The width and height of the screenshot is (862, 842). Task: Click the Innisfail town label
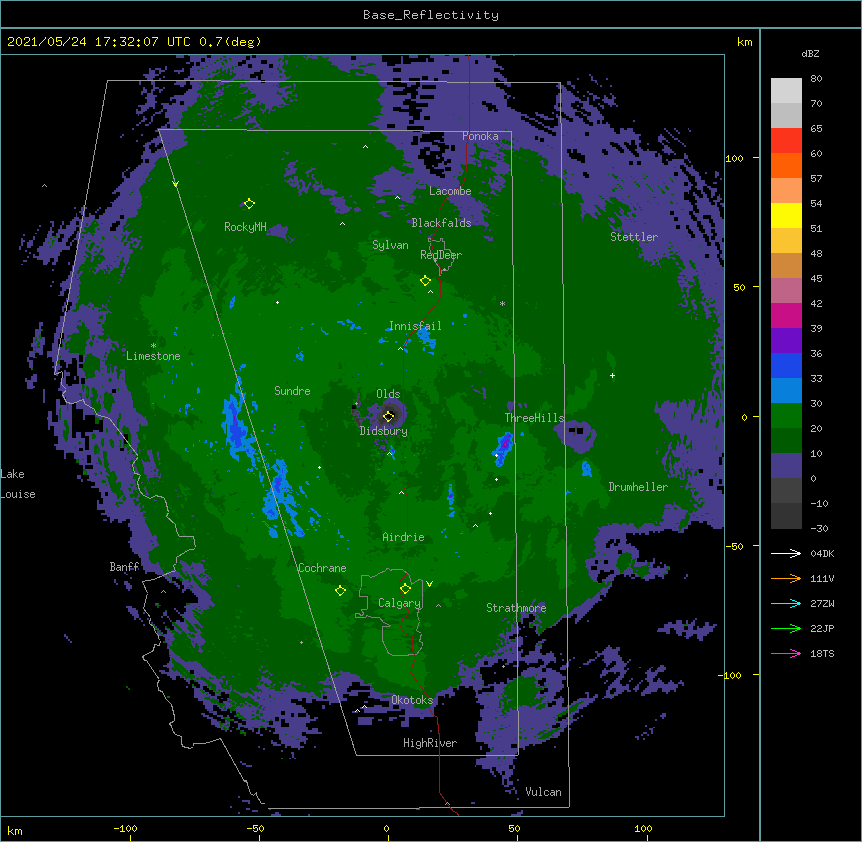coord(415,326)
